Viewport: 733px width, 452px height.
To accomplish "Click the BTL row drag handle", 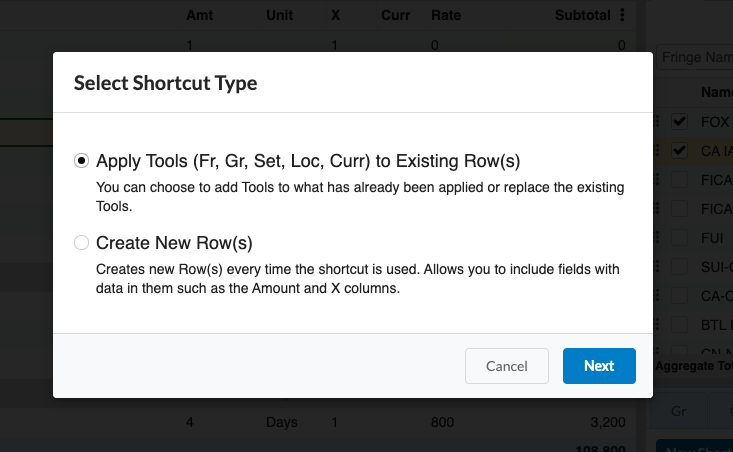I will (x=657, y=324).
